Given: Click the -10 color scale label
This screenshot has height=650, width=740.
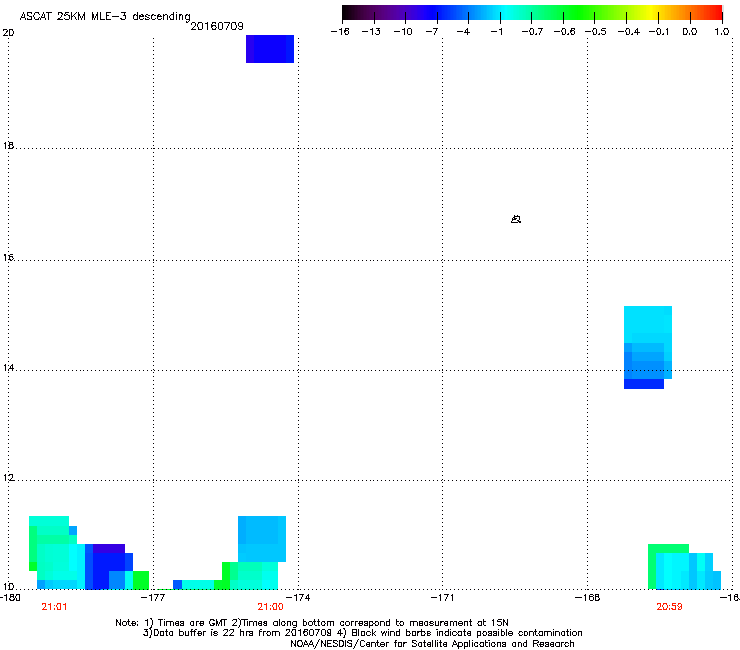Looking at the screenshot, I should click(x=403, y=32).
